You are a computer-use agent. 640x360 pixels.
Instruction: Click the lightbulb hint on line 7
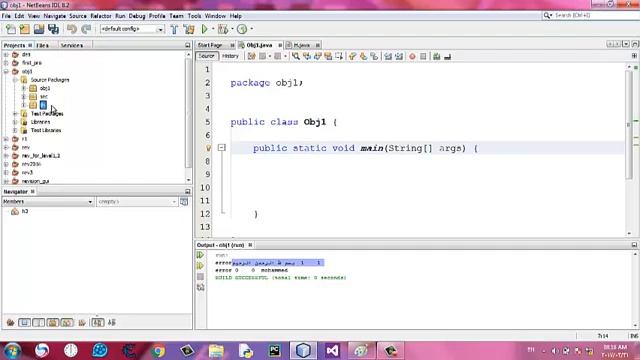[x=208, y=148]
